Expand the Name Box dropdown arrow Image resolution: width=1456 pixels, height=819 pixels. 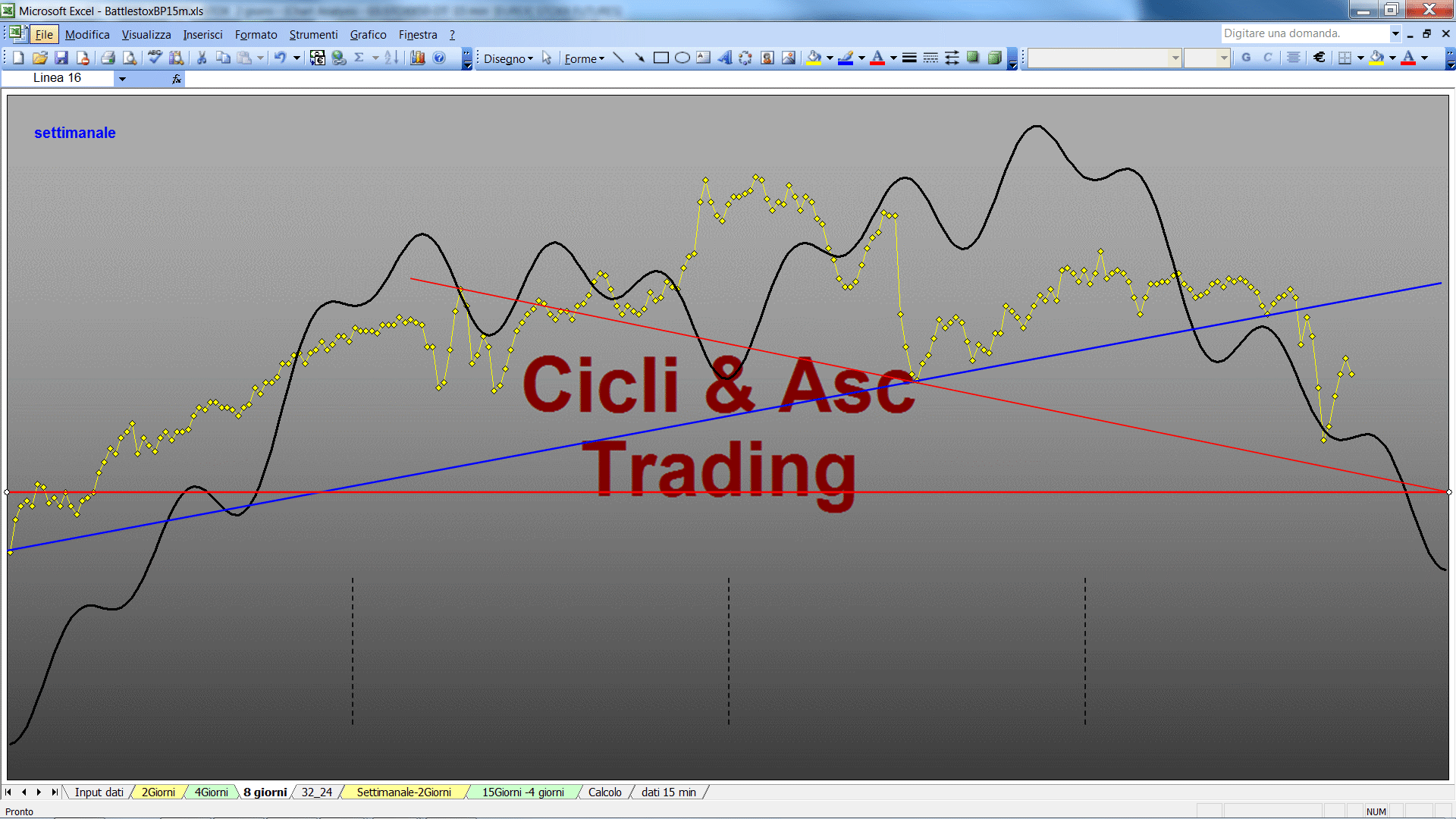tap(122, 79)
